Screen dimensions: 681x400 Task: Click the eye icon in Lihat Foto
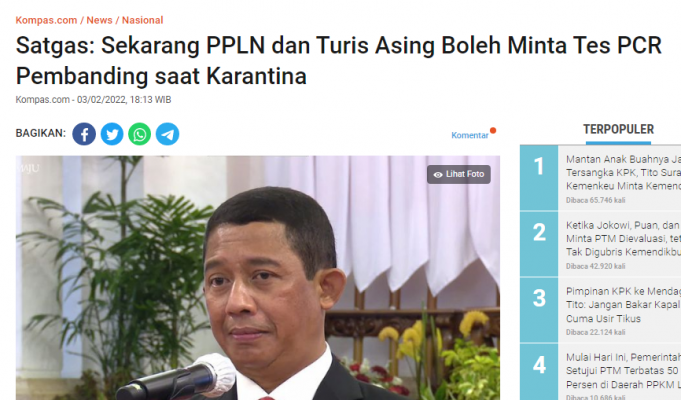(438, 175)
